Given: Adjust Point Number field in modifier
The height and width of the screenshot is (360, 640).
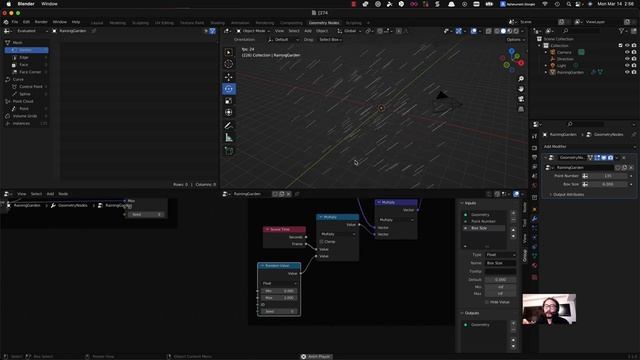Looking at the screenshot, I should point(608,176).
